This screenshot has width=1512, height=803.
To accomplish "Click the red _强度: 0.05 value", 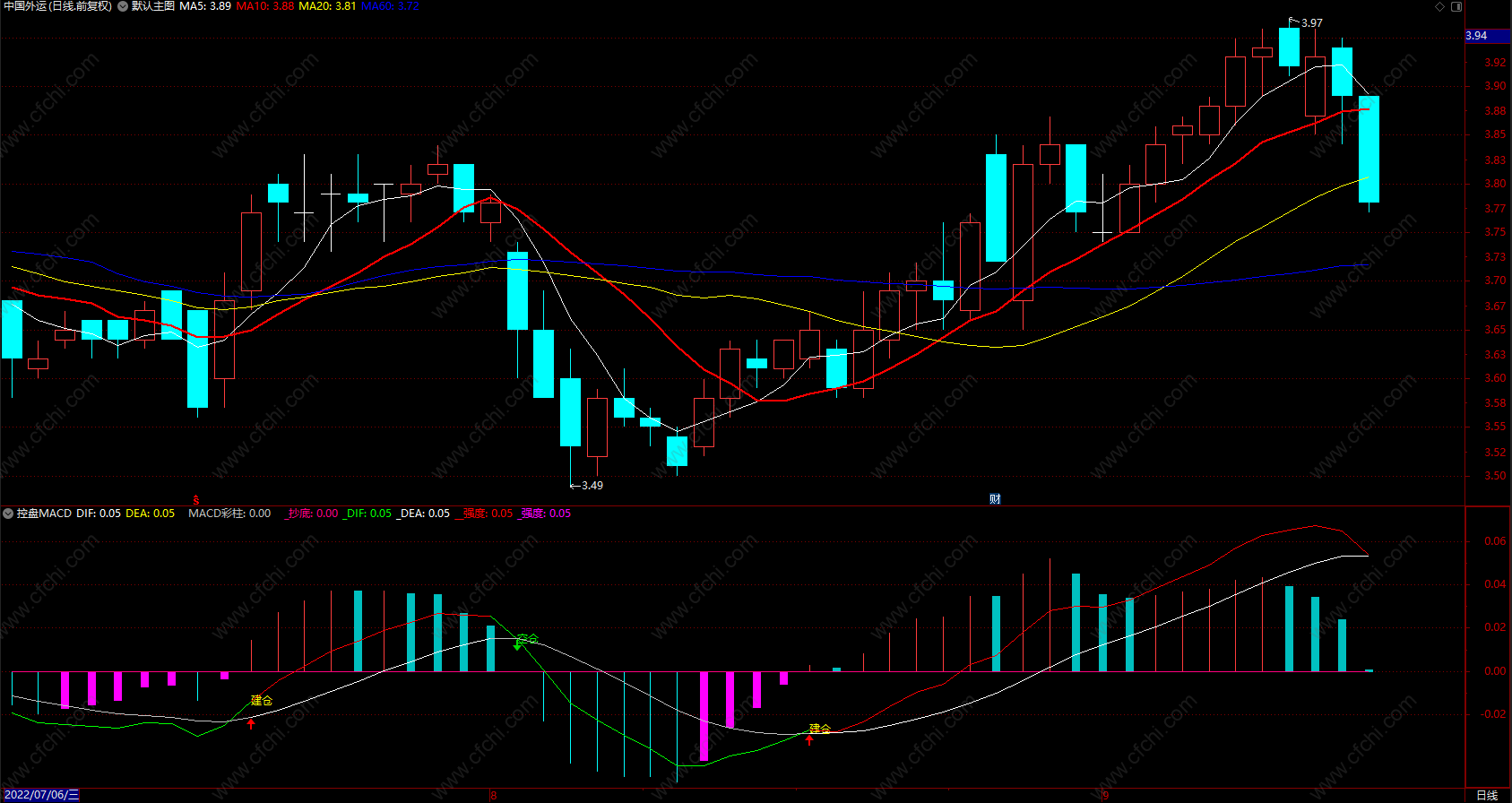I will coord(486,514).
